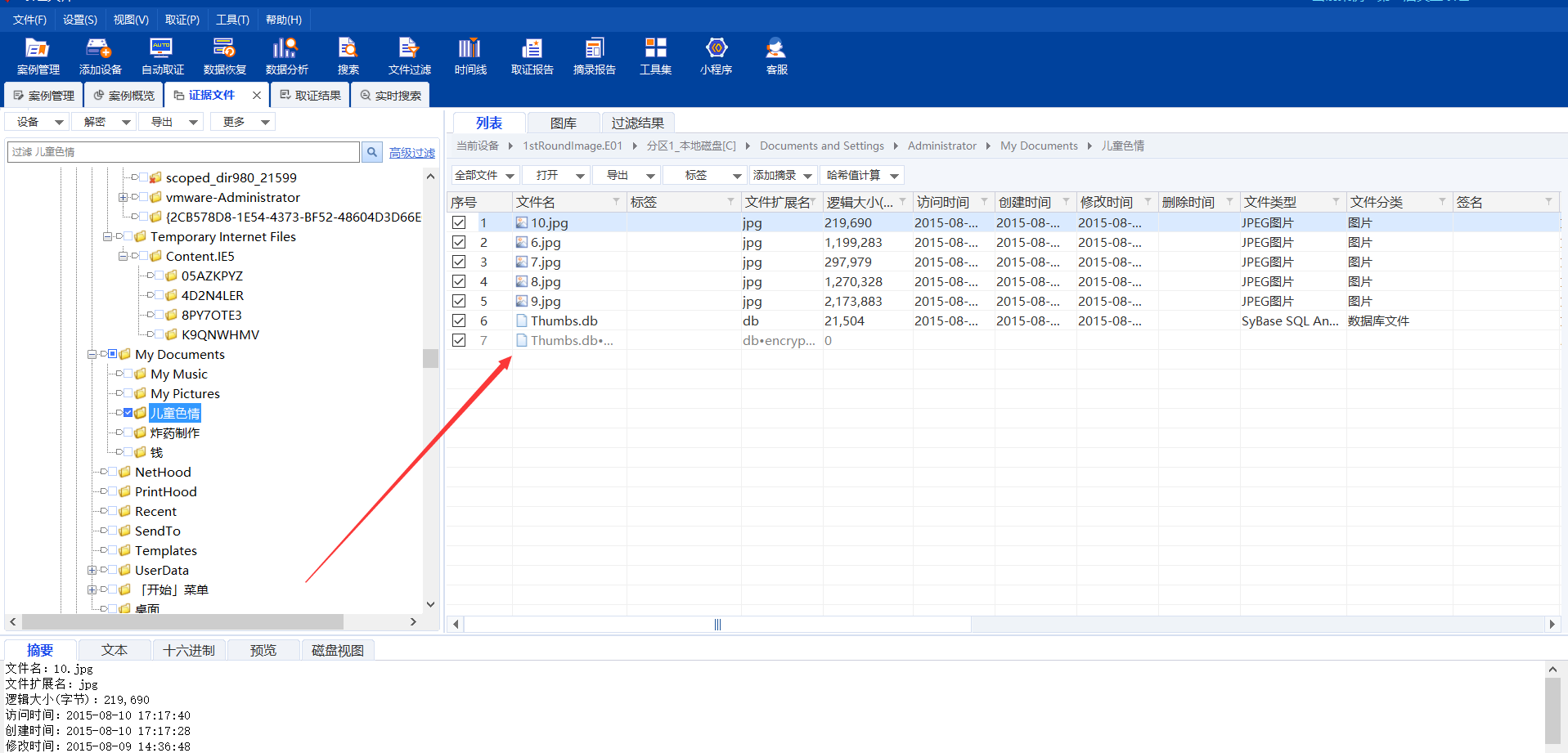Open the 工具集 icon

(655, 56)
